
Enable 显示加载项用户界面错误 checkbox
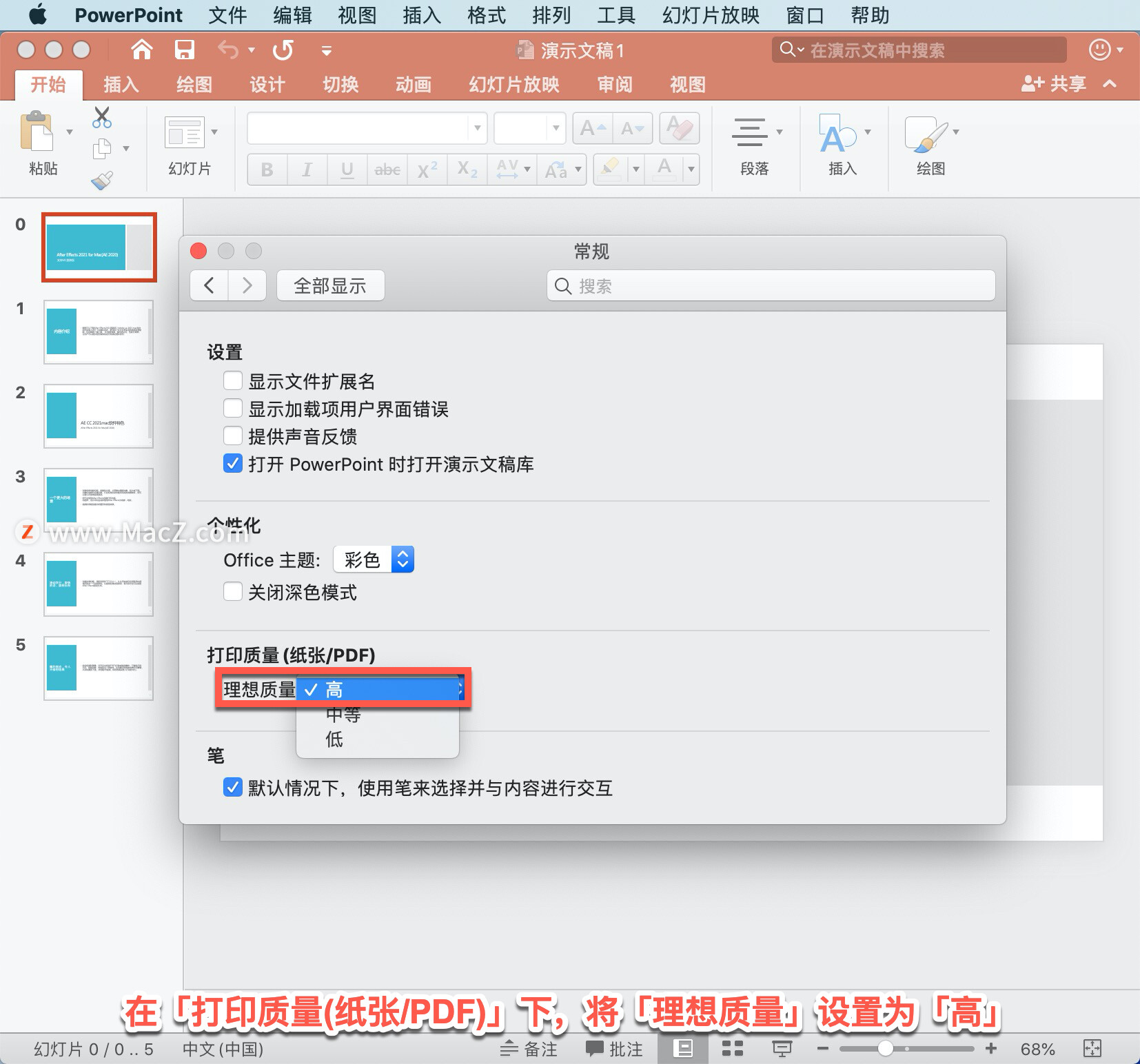coord(233,409)
